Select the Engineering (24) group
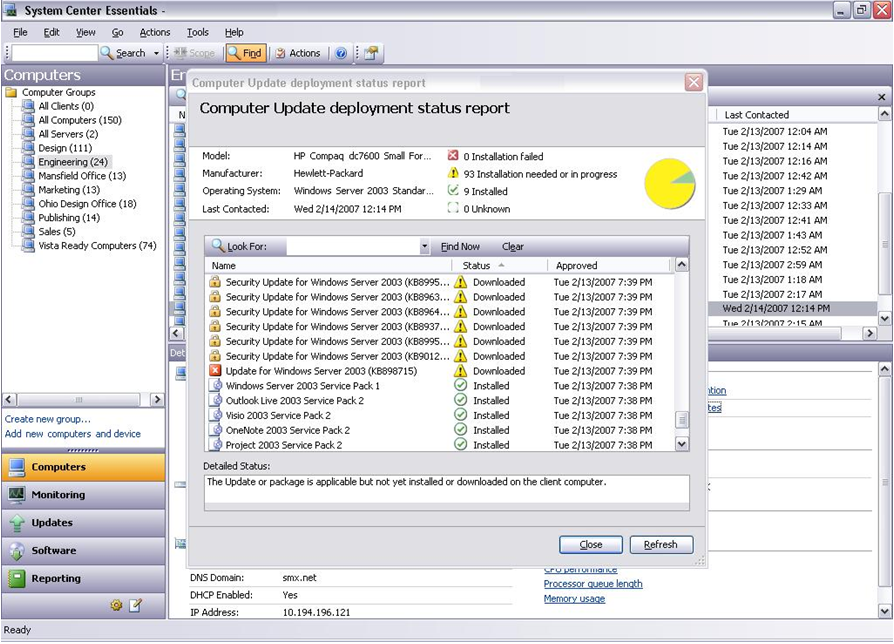The width and height of the screenshot is (894, 644). tap(73, 162)
